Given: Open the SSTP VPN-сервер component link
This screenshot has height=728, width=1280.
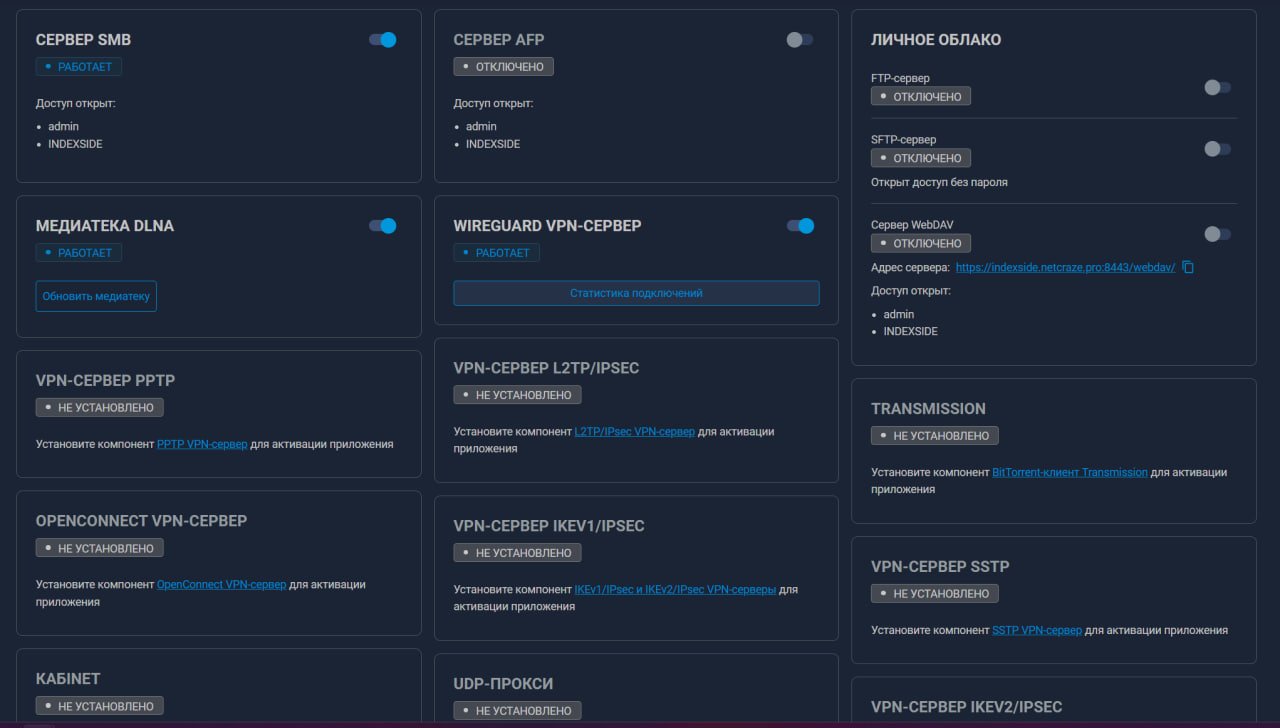Looking at the screenshot, I should 1036,630.
